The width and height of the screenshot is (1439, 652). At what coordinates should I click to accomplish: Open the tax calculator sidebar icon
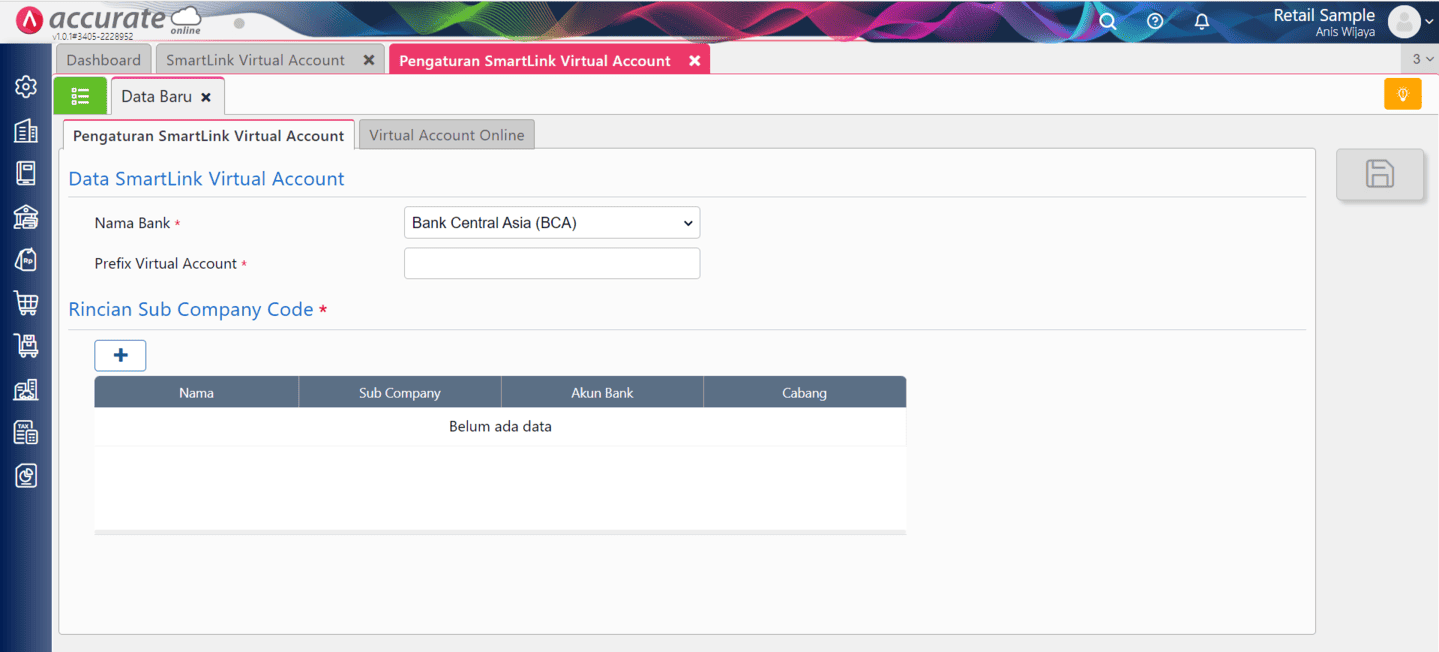26,432
